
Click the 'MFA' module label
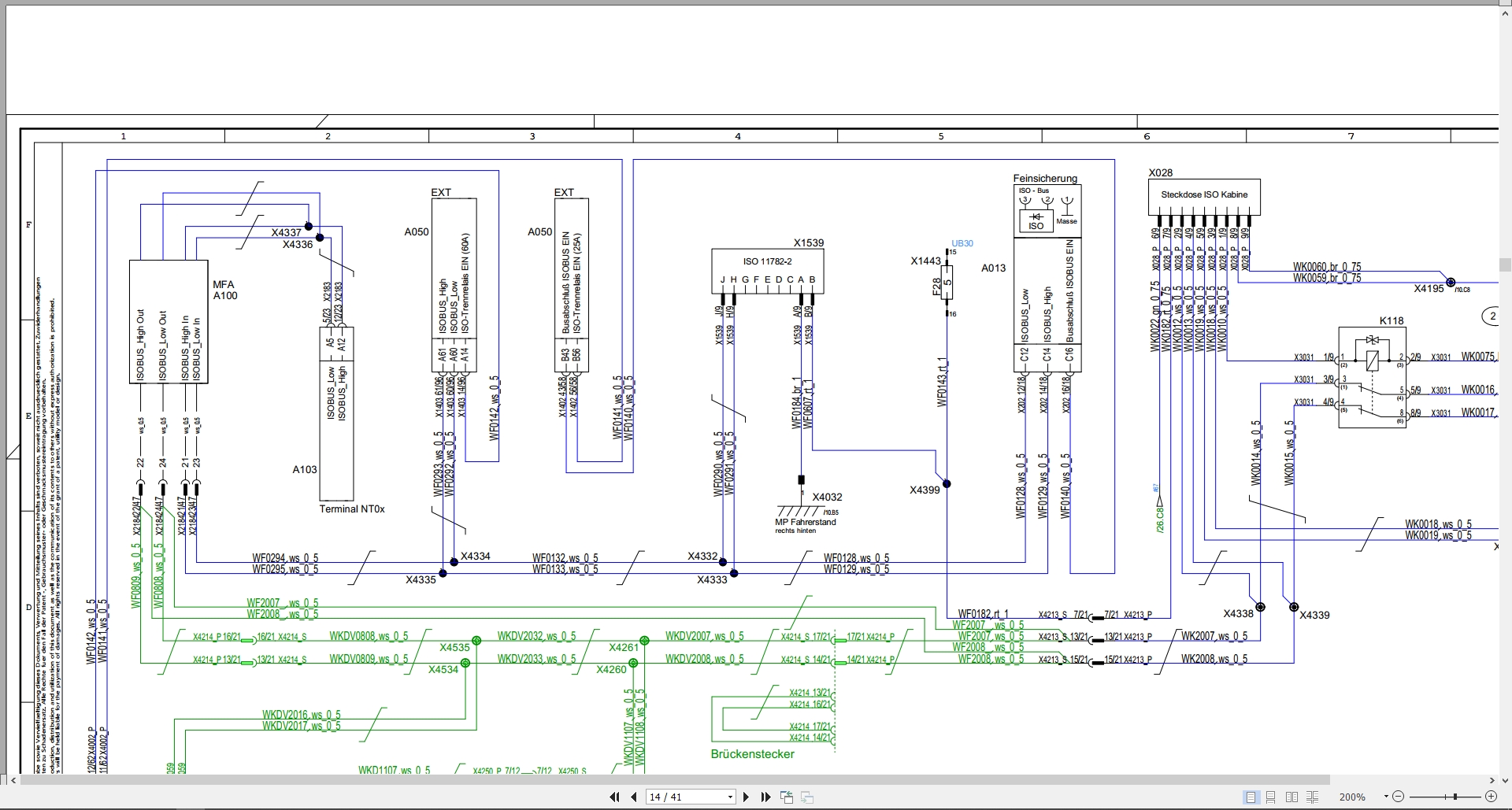[224, 284]
